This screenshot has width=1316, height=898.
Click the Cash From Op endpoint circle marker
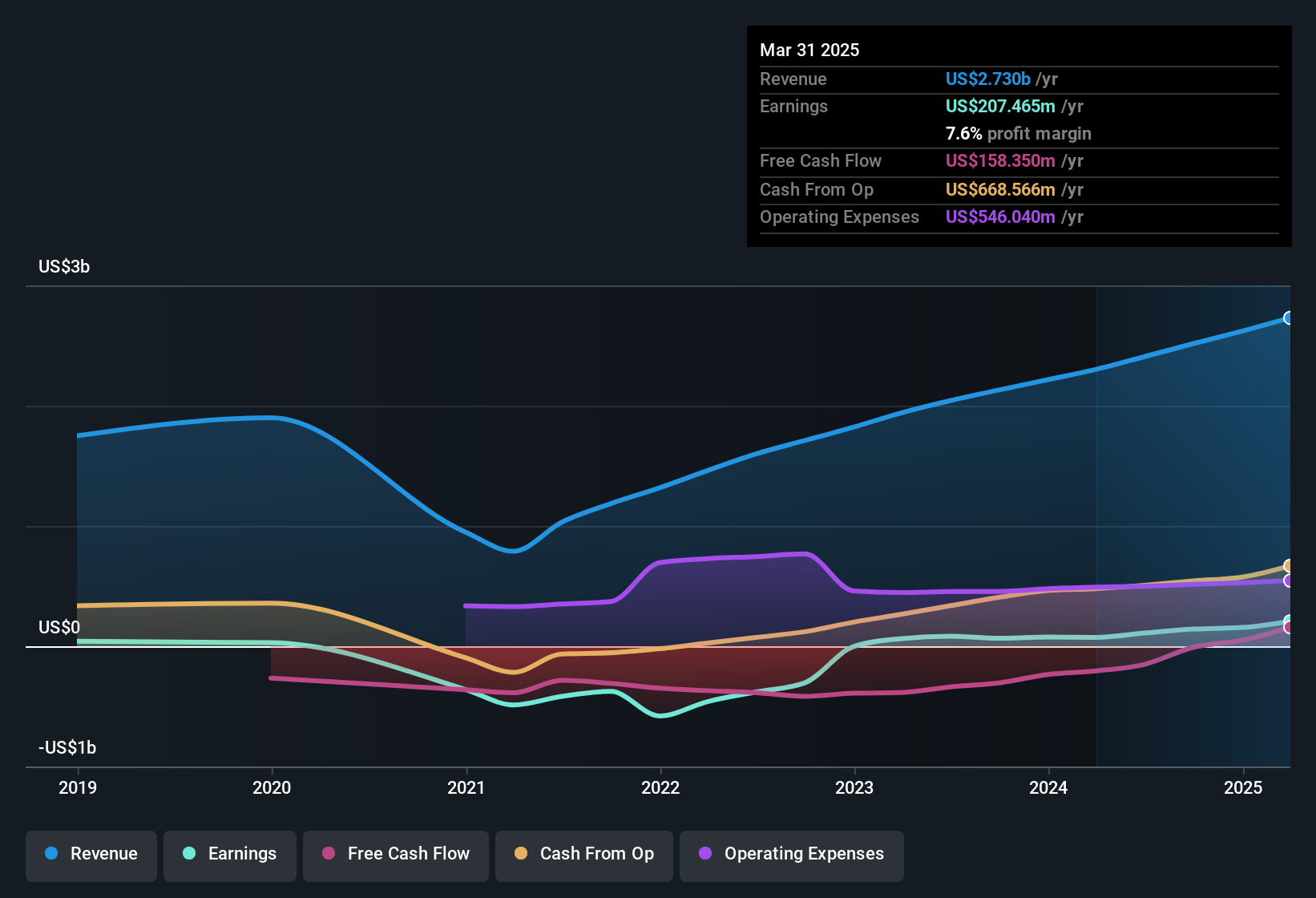click(x=1289, y=564)
